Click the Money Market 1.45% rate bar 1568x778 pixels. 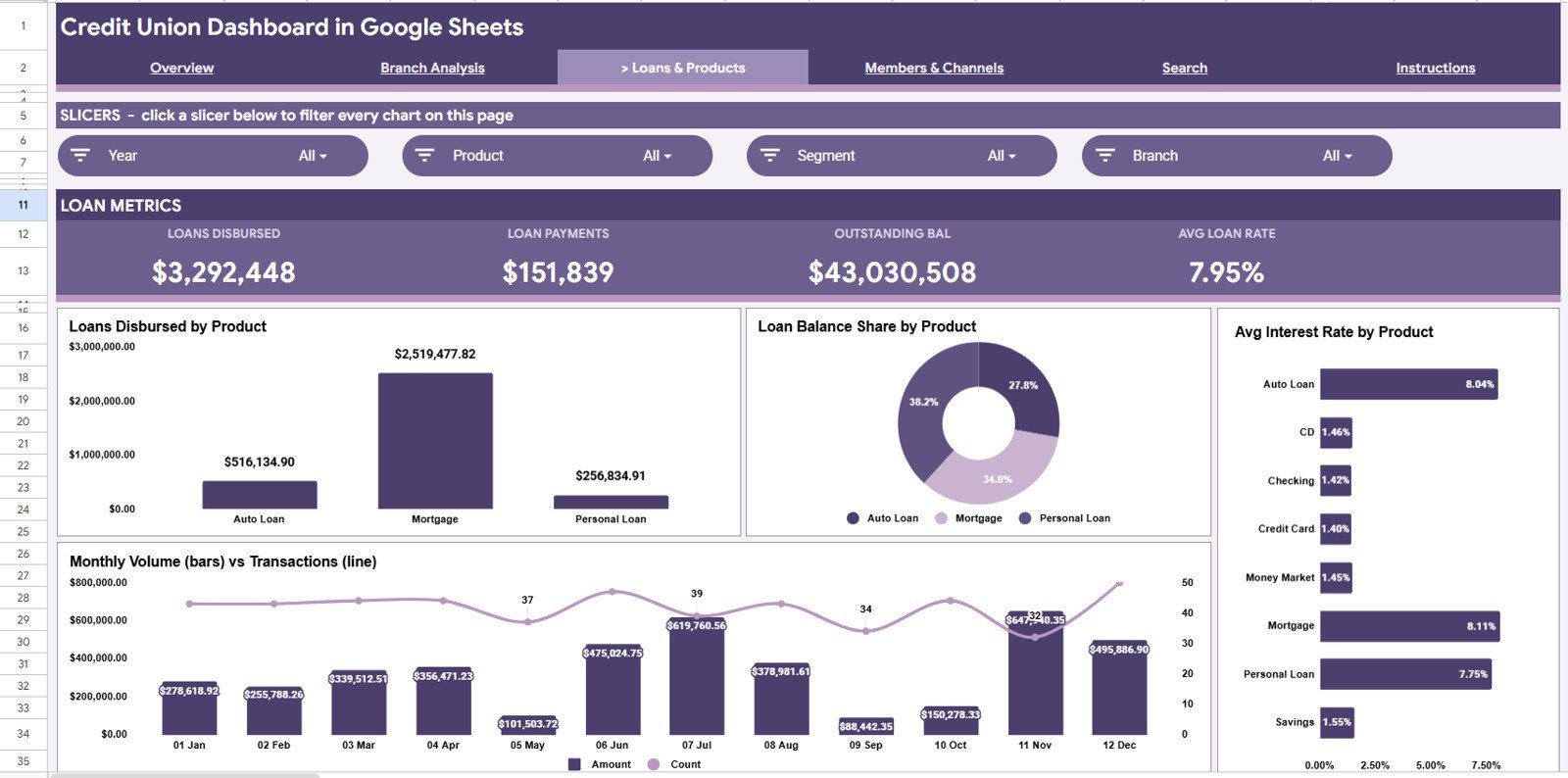click(x=1336, y=577)
